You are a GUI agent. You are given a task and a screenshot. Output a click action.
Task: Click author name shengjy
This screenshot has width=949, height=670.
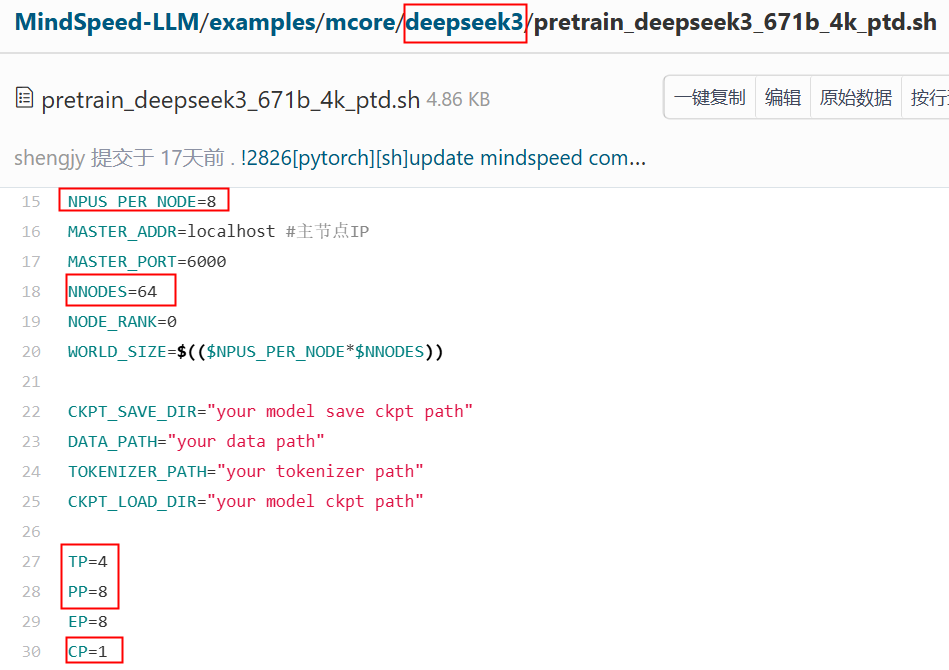coord(50,159)
